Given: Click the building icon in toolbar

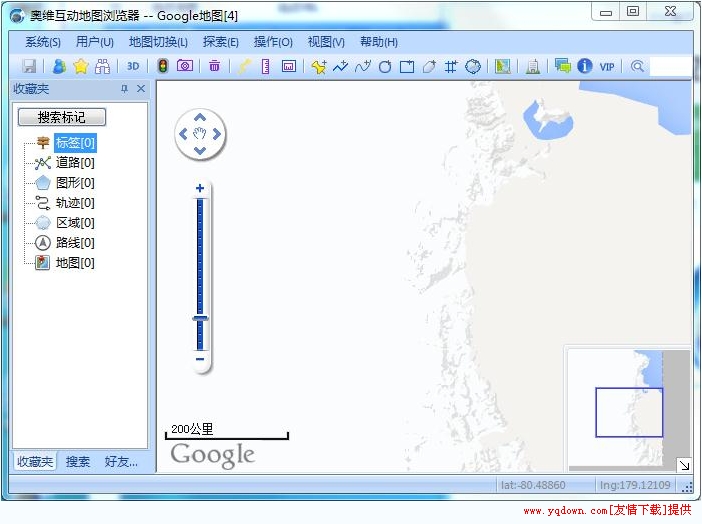Looking at the screenshot, I should [533, 66].
